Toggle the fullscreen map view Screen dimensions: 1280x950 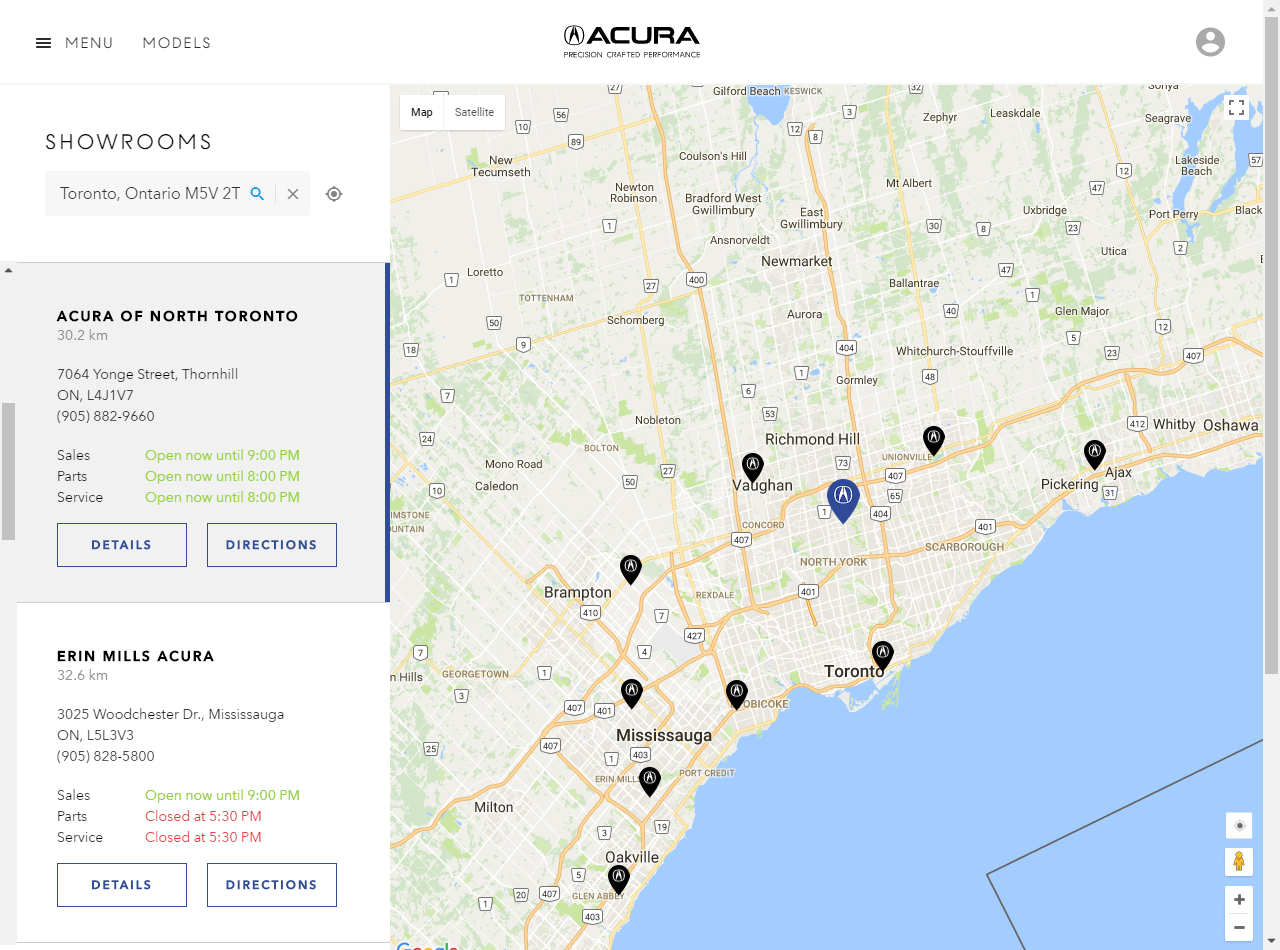(x=1237, y=107)
